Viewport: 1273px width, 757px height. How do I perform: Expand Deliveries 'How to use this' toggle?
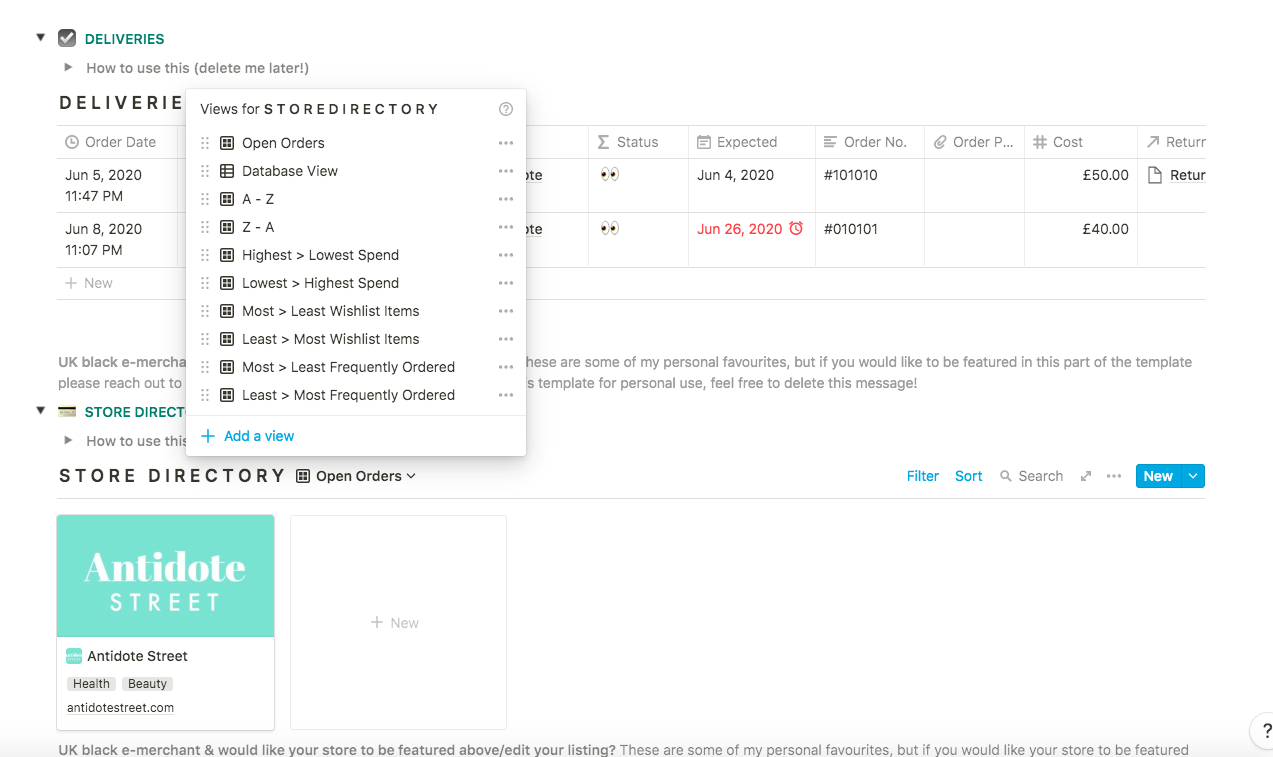[x=68, y=67]
